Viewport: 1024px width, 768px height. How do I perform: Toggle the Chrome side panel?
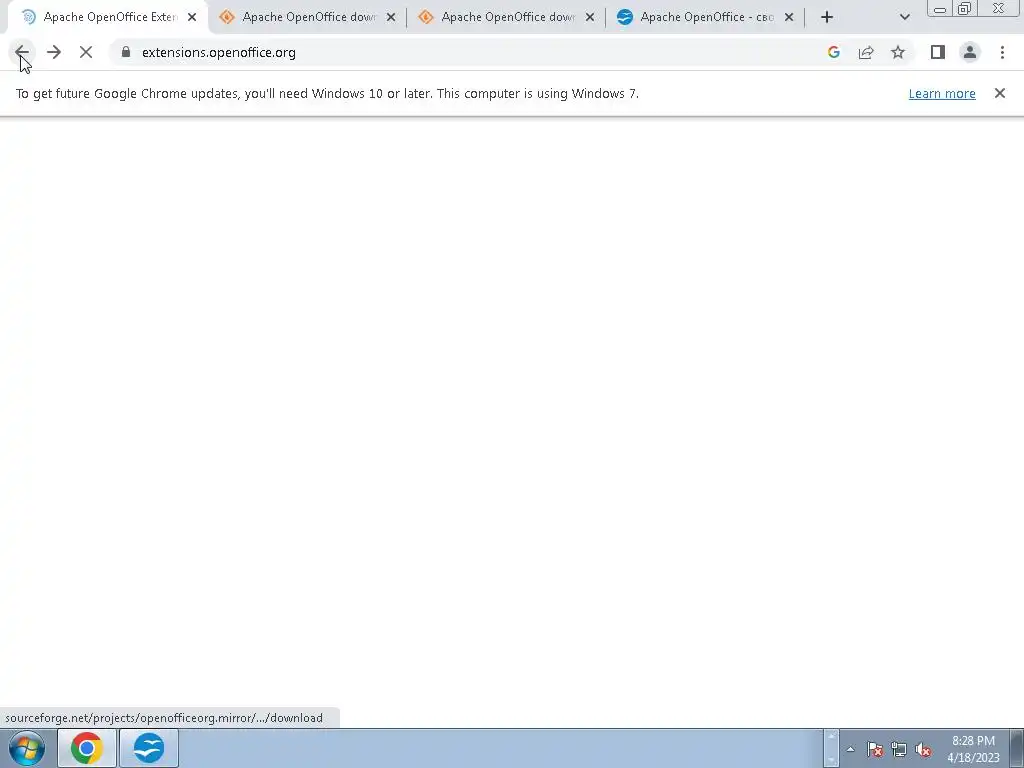point(938,52)
